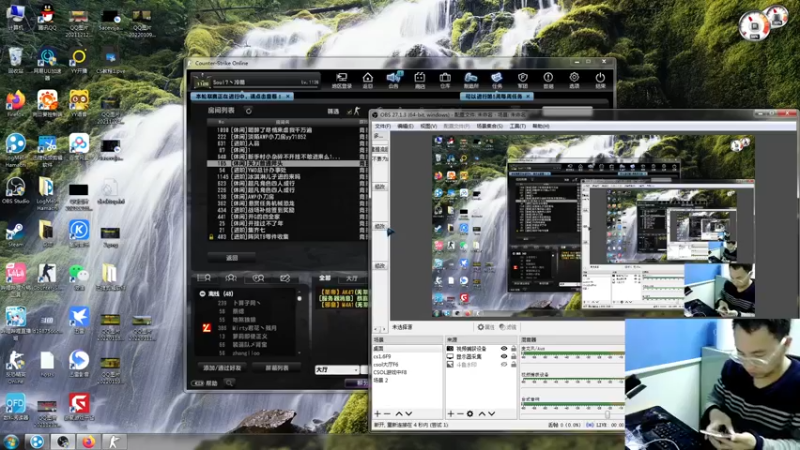
Task: Click the source properties button in OBS toolbar
Action: [x=486, y=327]
